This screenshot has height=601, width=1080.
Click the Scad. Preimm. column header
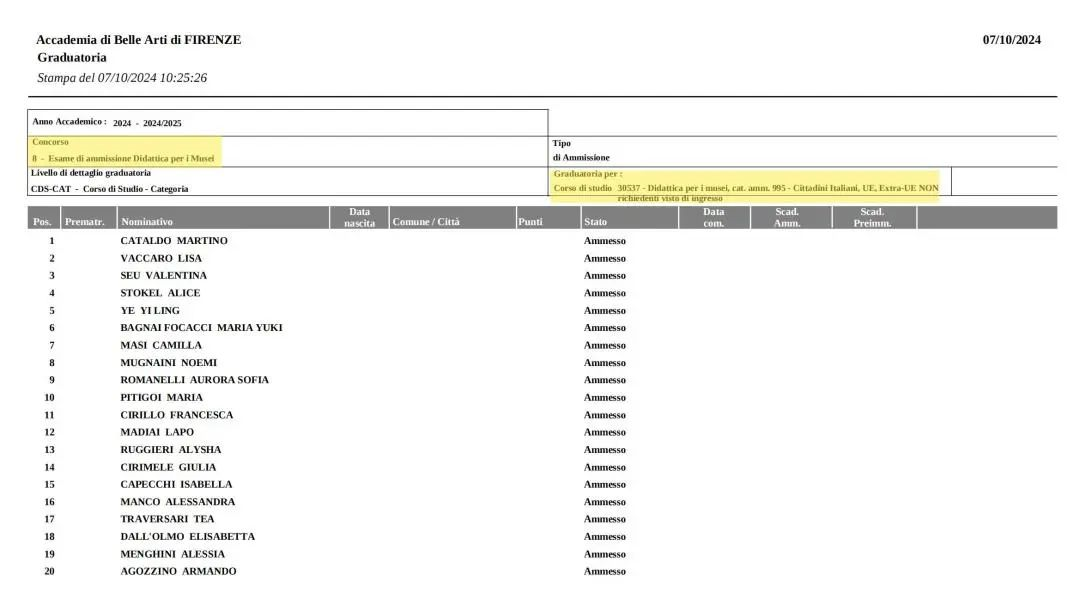click(872, 217)
